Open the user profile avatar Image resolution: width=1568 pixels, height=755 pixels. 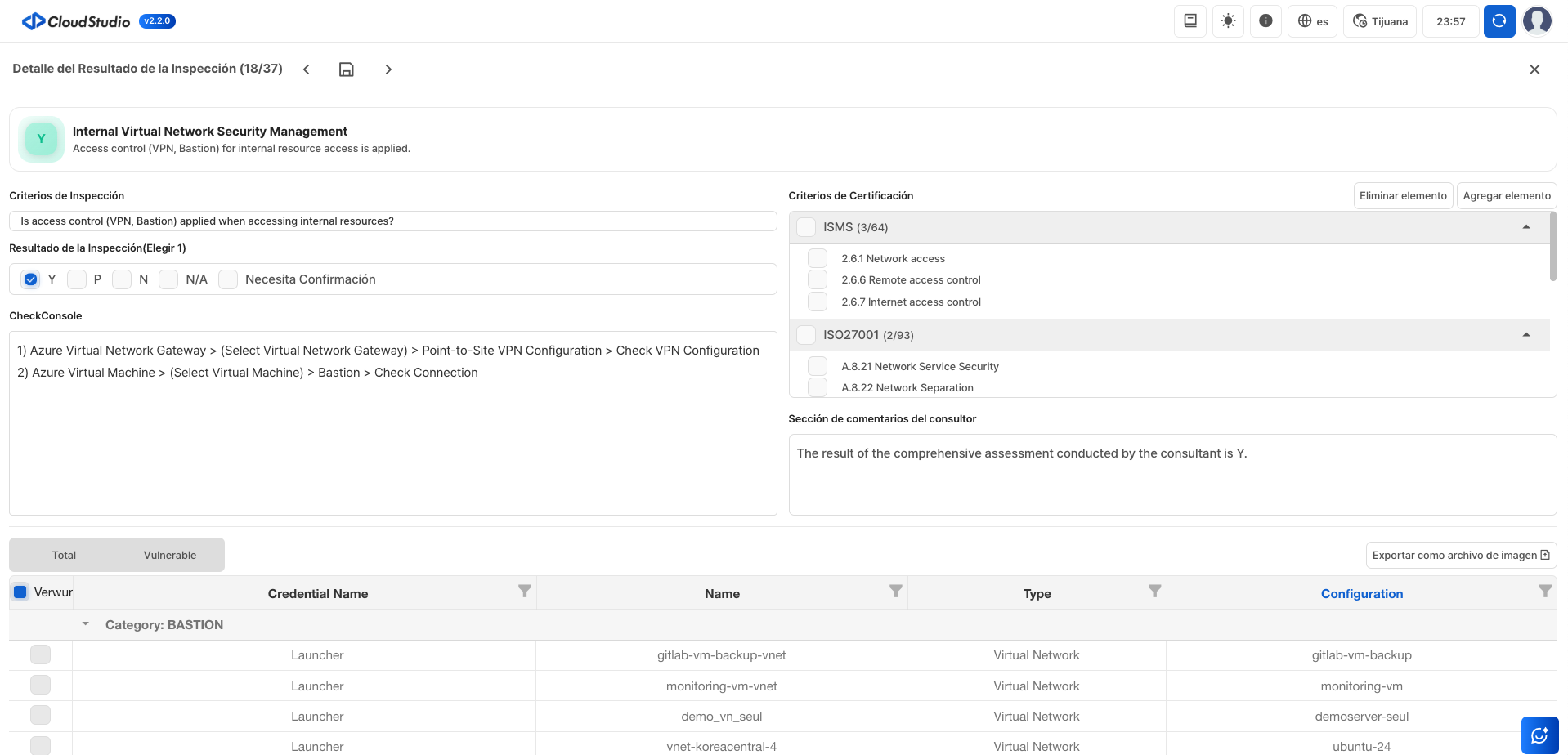coord(1537,21)
